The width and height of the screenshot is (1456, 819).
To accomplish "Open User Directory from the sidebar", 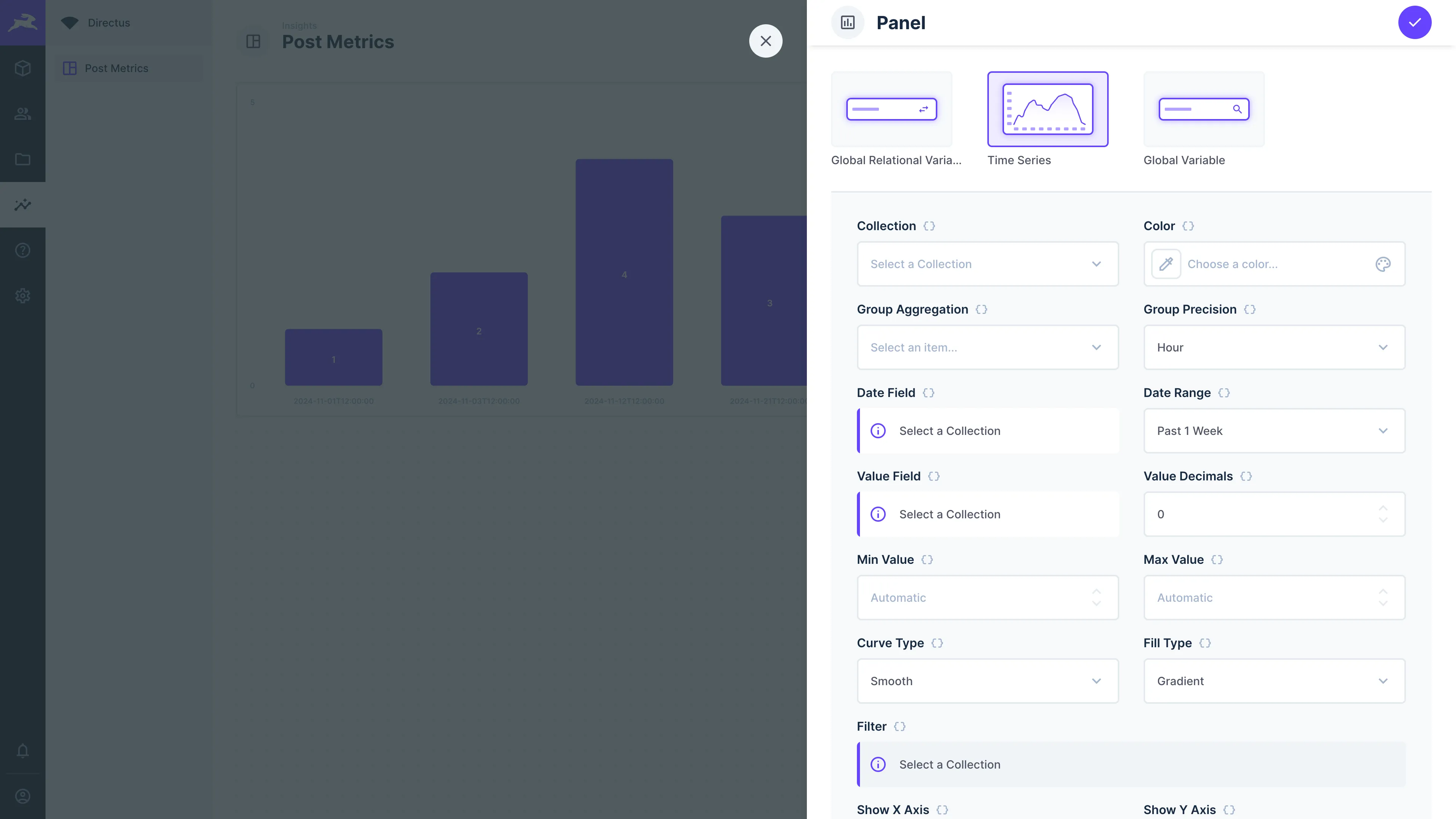I will tap(23, 114).
